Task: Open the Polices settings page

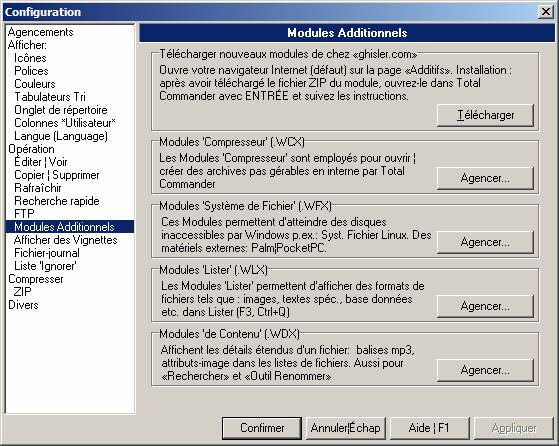Action: click(31, 71)
